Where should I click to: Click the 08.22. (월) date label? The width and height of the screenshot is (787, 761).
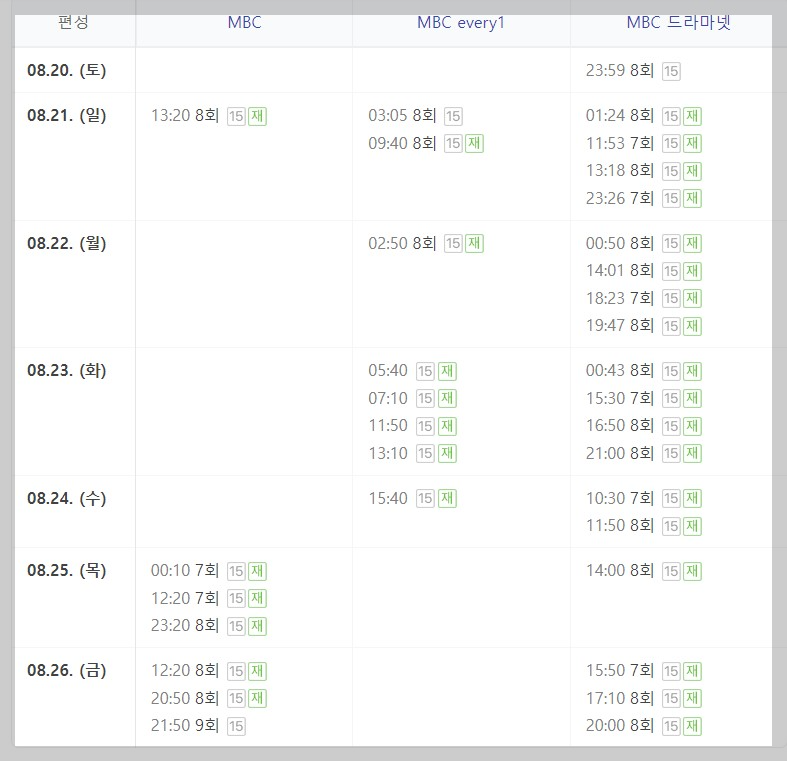67,243
